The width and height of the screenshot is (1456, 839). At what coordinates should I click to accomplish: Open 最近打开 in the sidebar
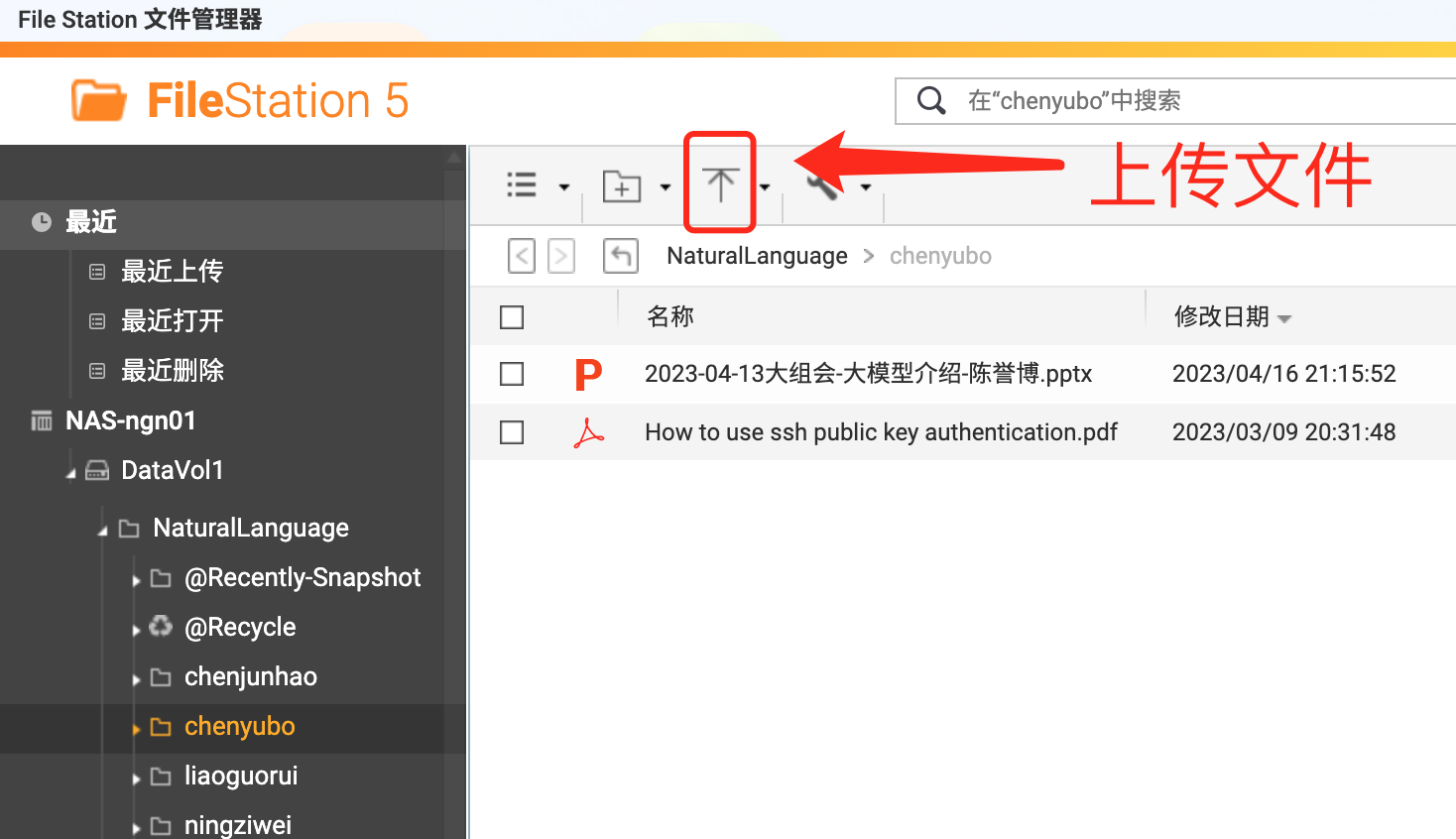173,320
